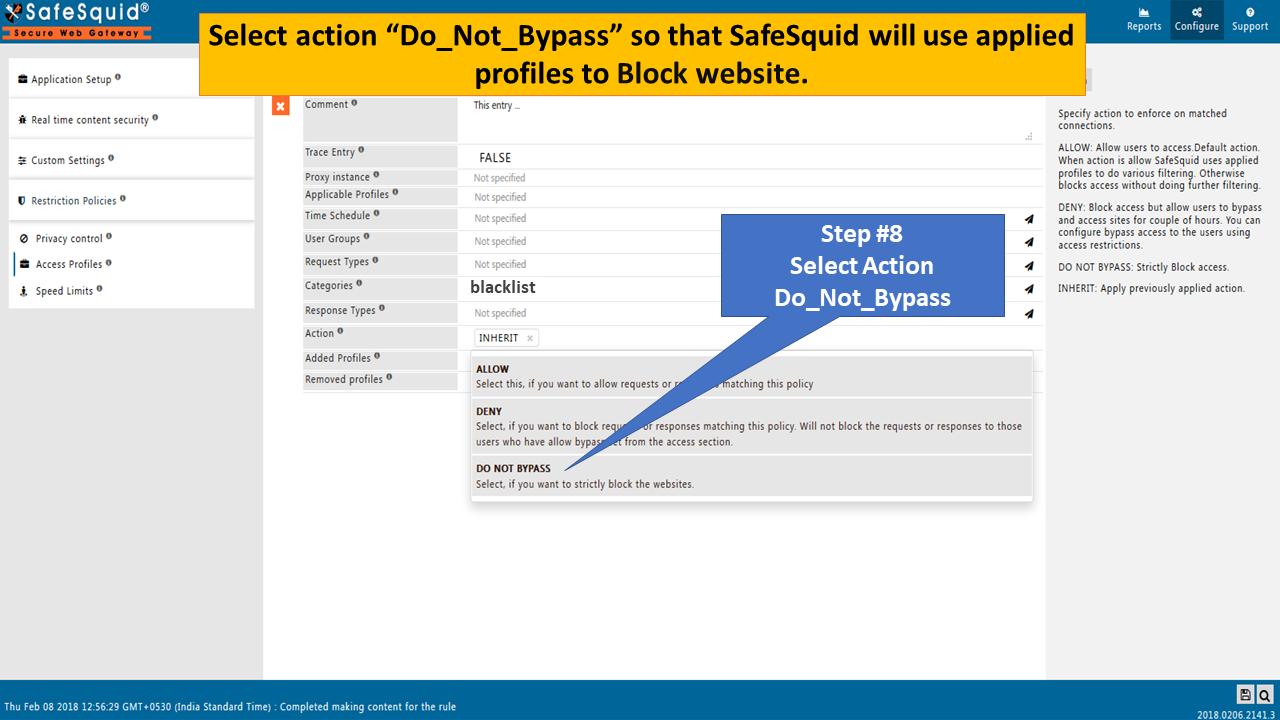
Task: Open the Access Profiles page
Action: [x=69, y=265]
